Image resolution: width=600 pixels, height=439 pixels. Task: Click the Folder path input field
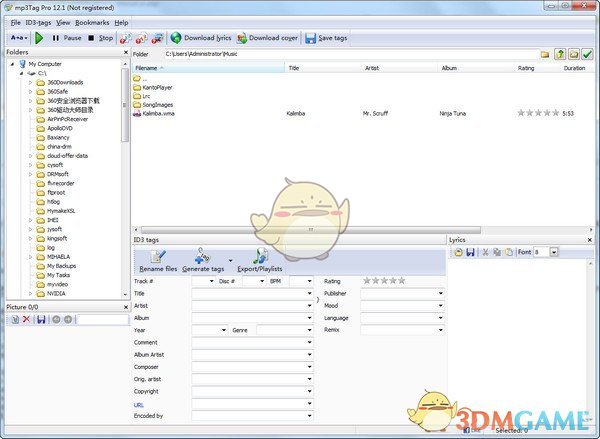(352, 54)
